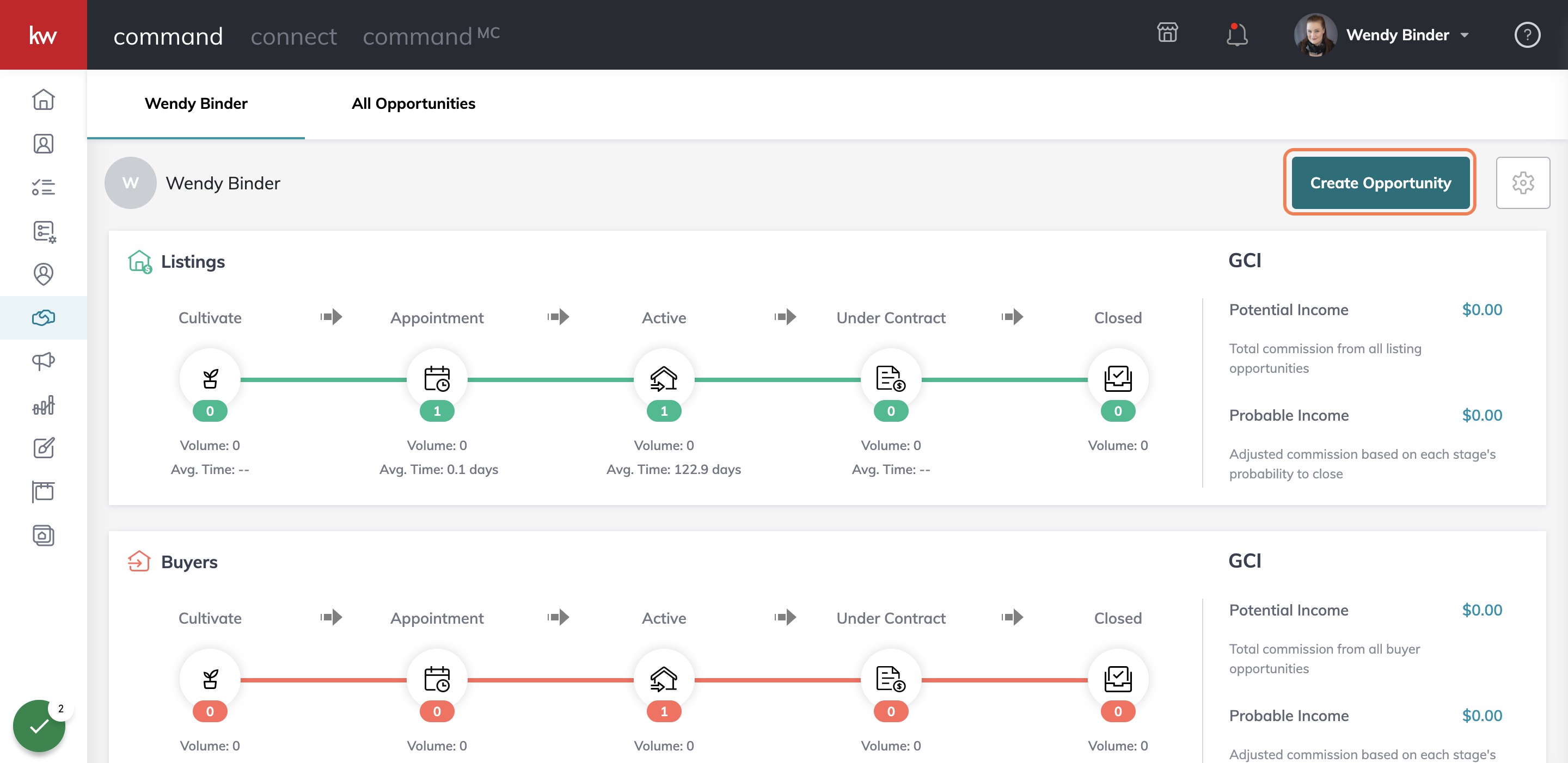Open the Designs pencil sidebar icon
Screen dimensions: 1568x763
tap(43, 448)
